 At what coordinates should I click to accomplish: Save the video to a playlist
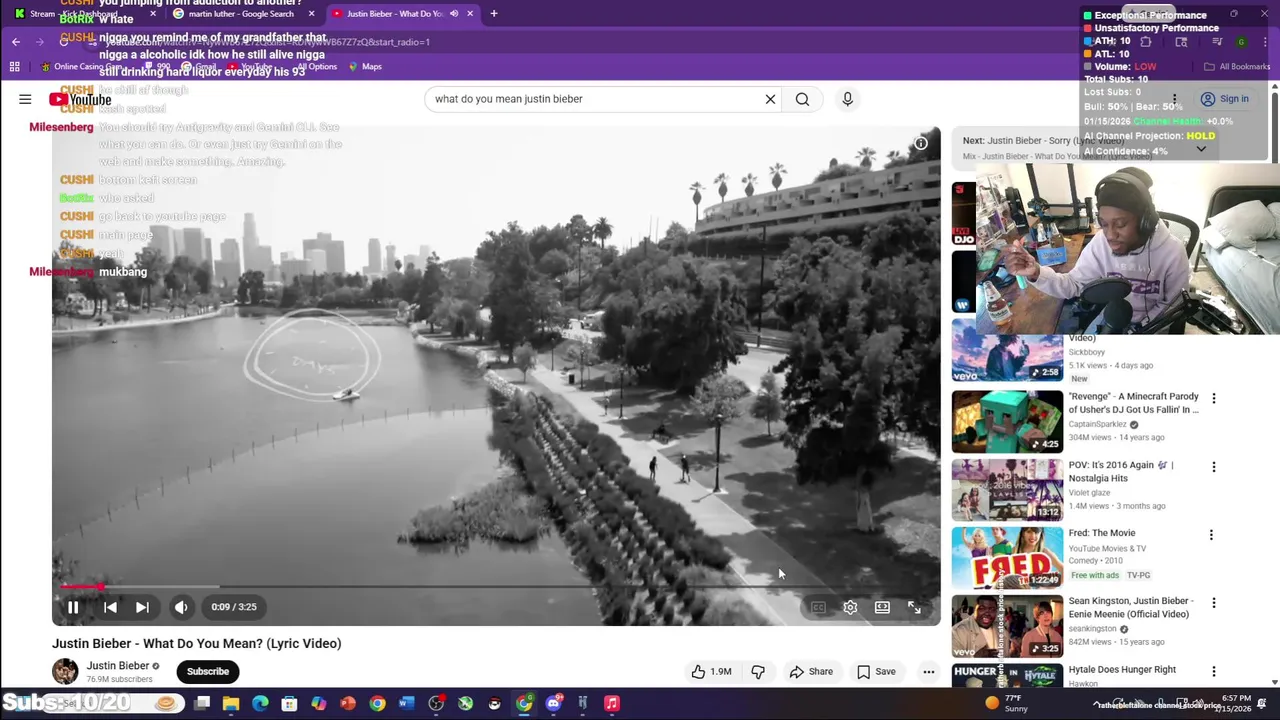click(876, 672)
